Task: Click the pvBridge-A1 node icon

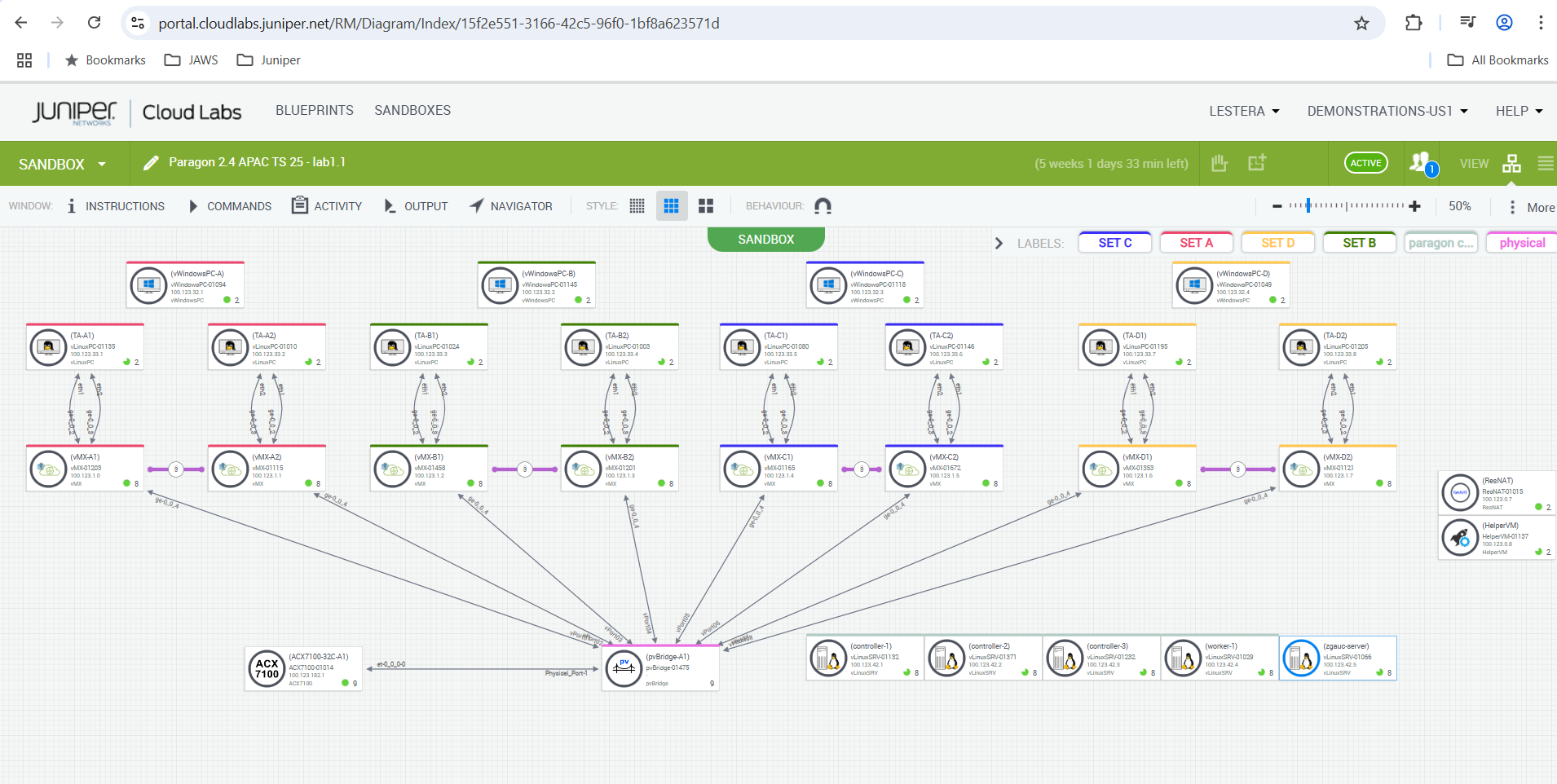Action: 624,668
